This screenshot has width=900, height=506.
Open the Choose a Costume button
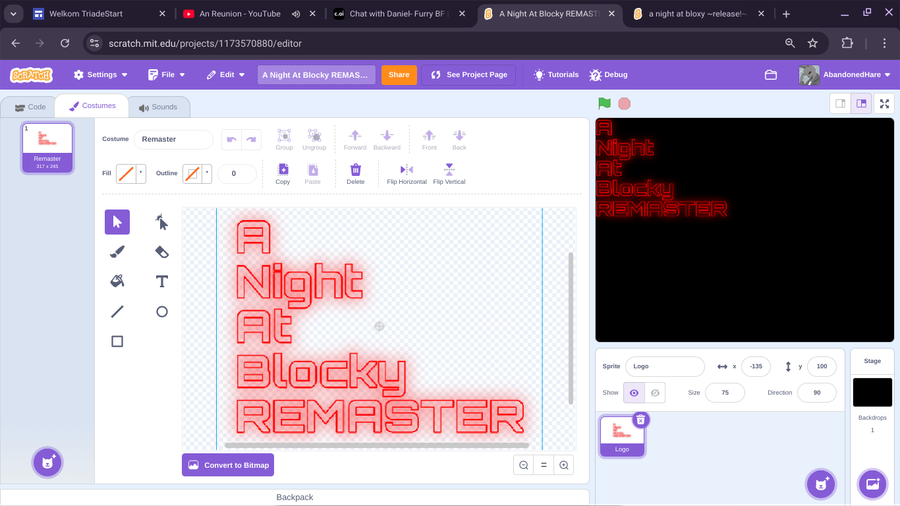(47, 462)
